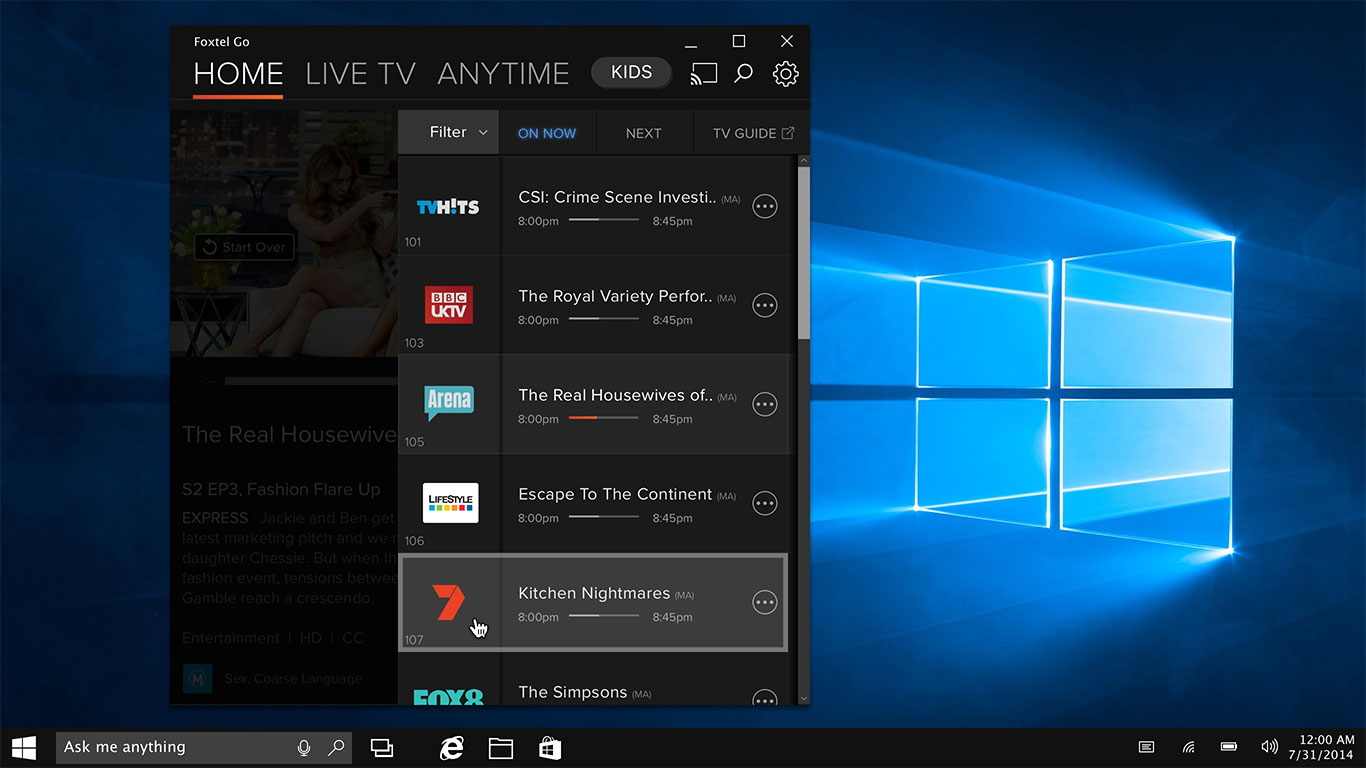Screen dimensions: 1366x768
Task: Select the LifeStyle channel logo
Action: [x=450, y=503]
